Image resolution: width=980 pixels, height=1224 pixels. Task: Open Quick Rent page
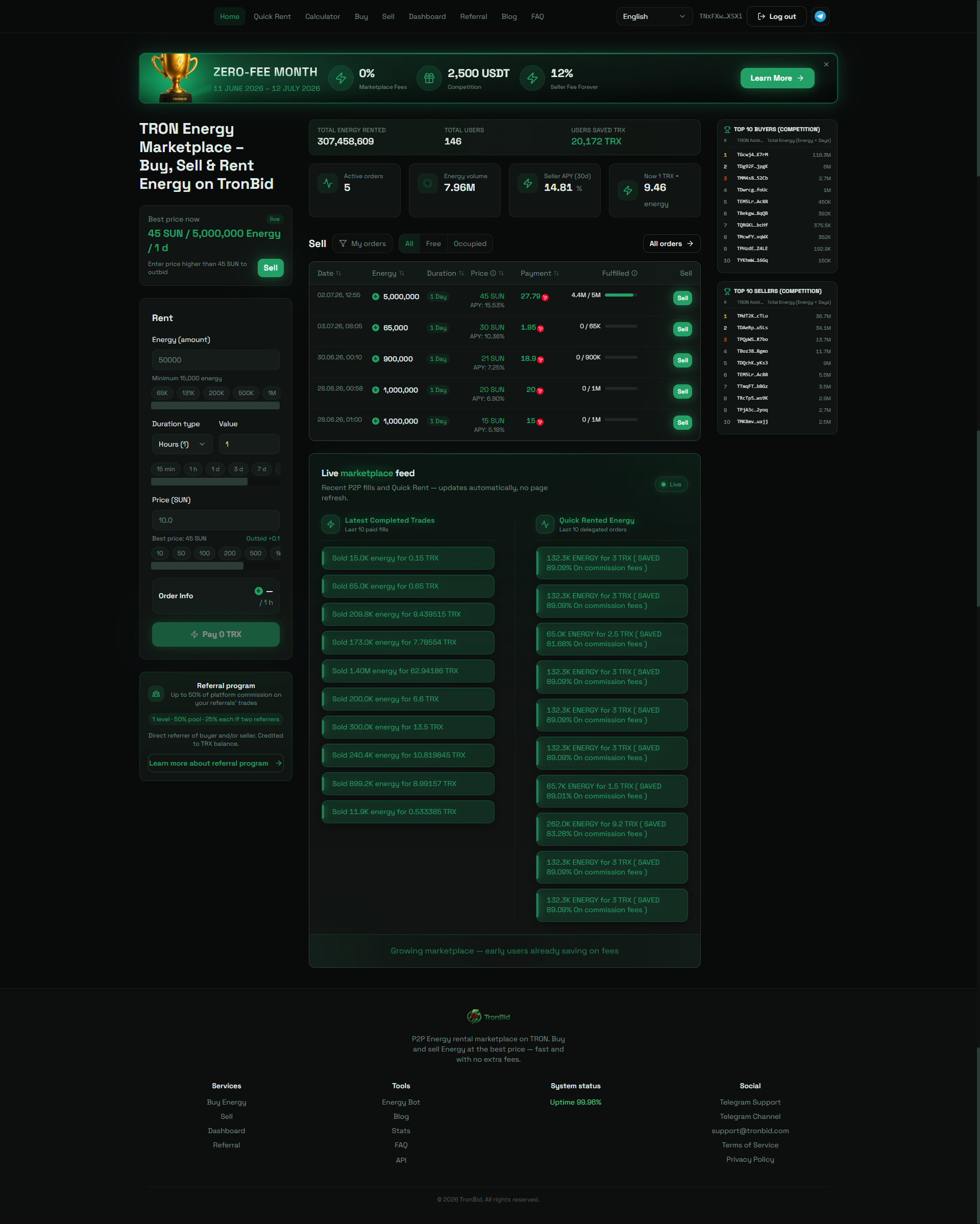coord(272,16)
